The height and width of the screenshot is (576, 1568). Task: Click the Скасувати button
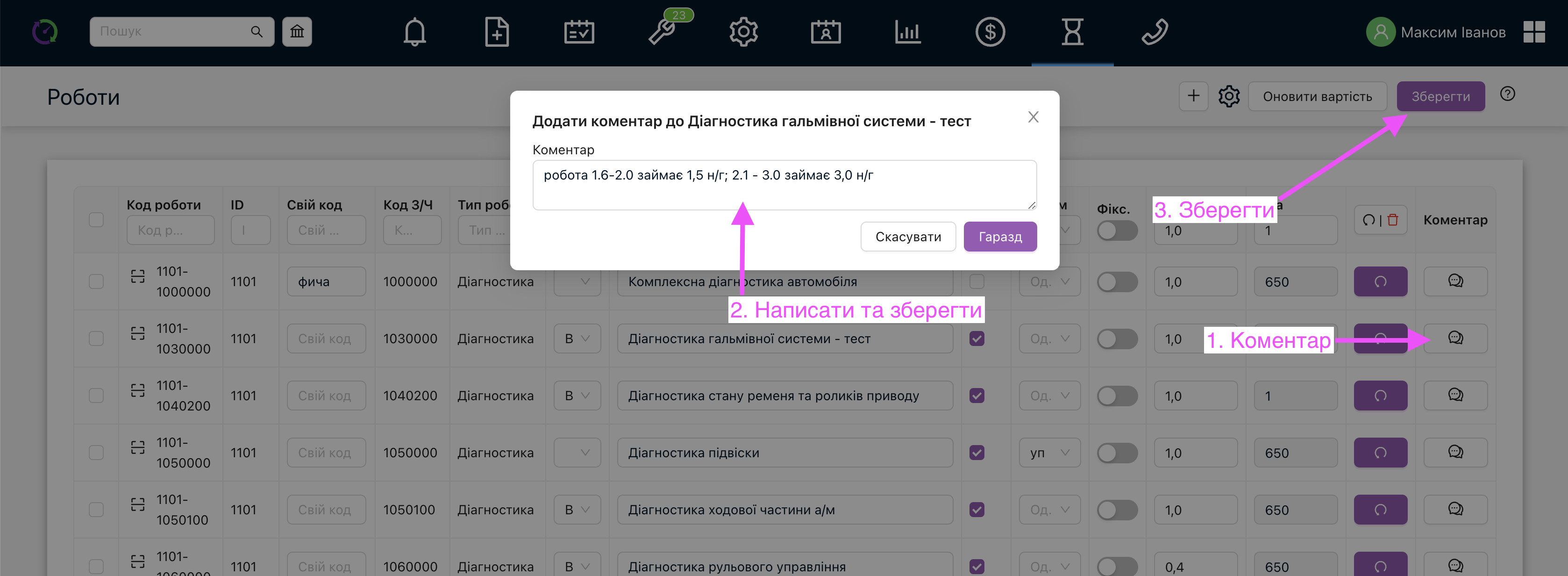point(907,236)
